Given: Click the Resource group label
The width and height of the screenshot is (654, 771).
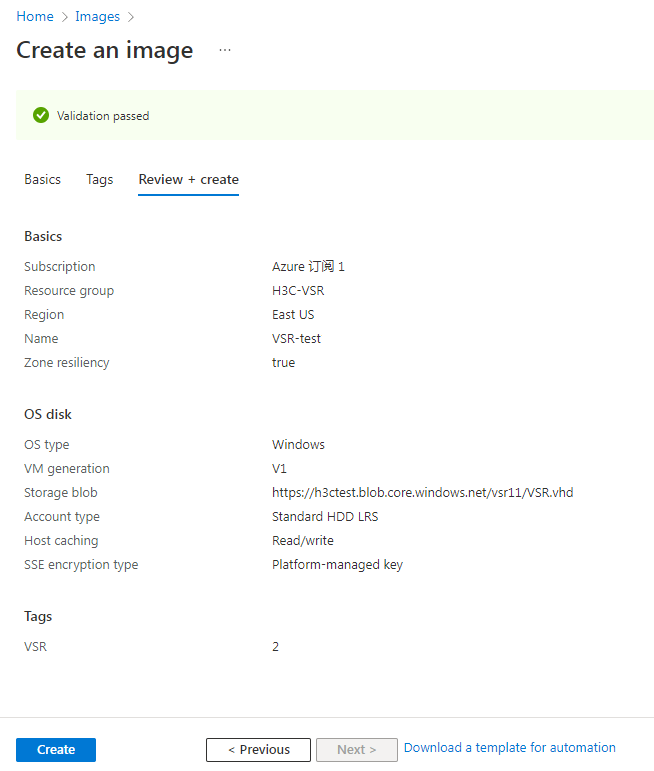Looking at the screenshot, I should (69, 291).
